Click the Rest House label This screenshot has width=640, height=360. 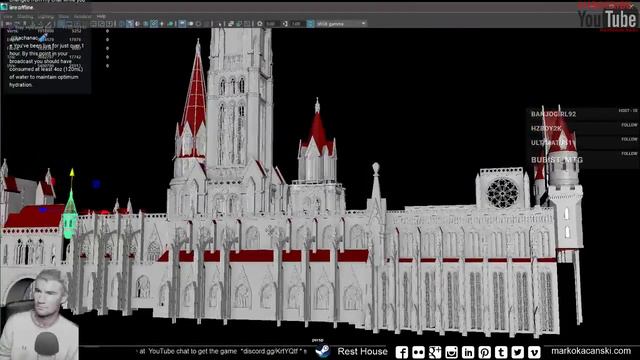[x=362, y=351]
